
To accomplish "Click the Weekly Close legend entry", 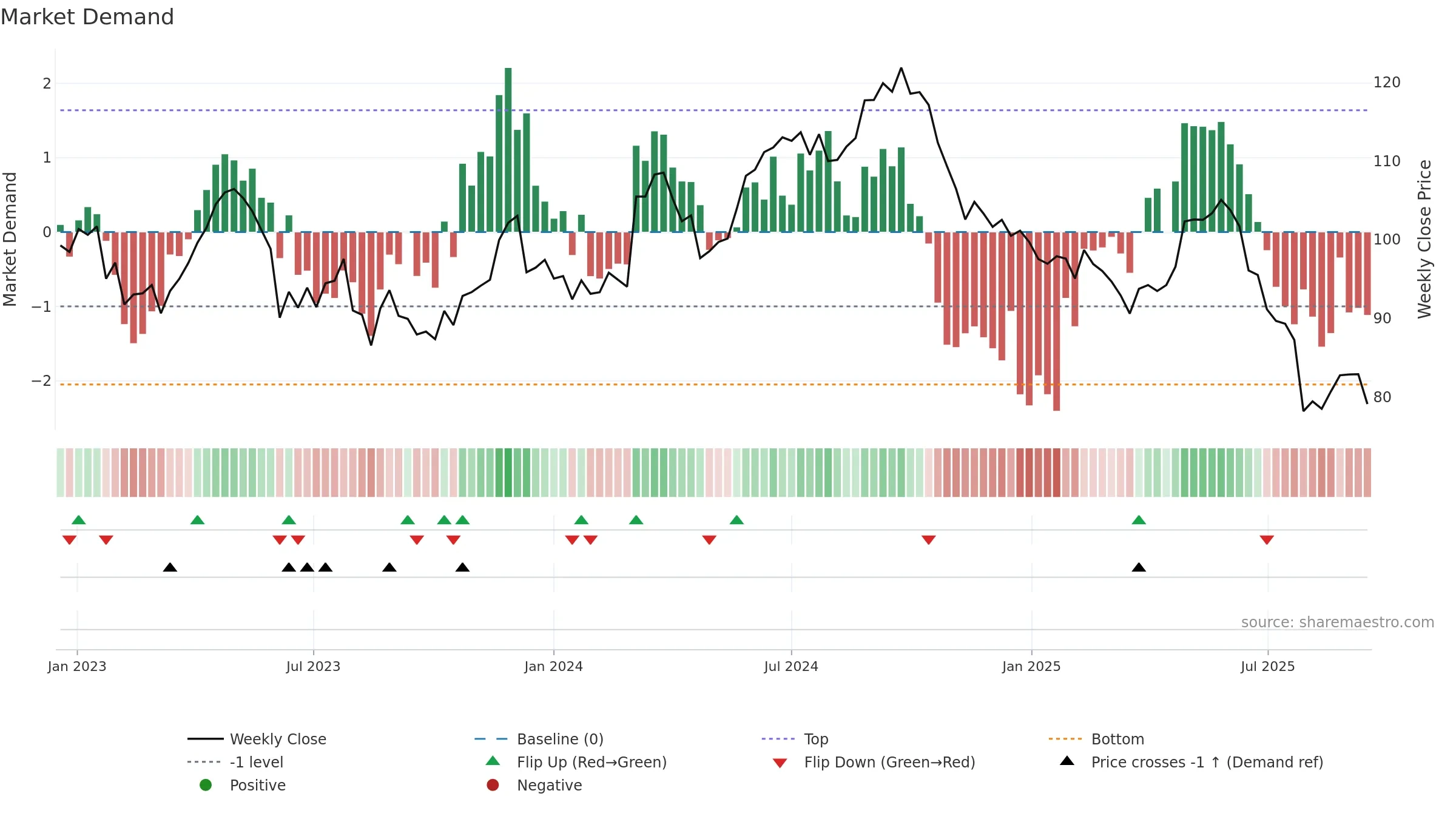I will (x=257, y=739).
